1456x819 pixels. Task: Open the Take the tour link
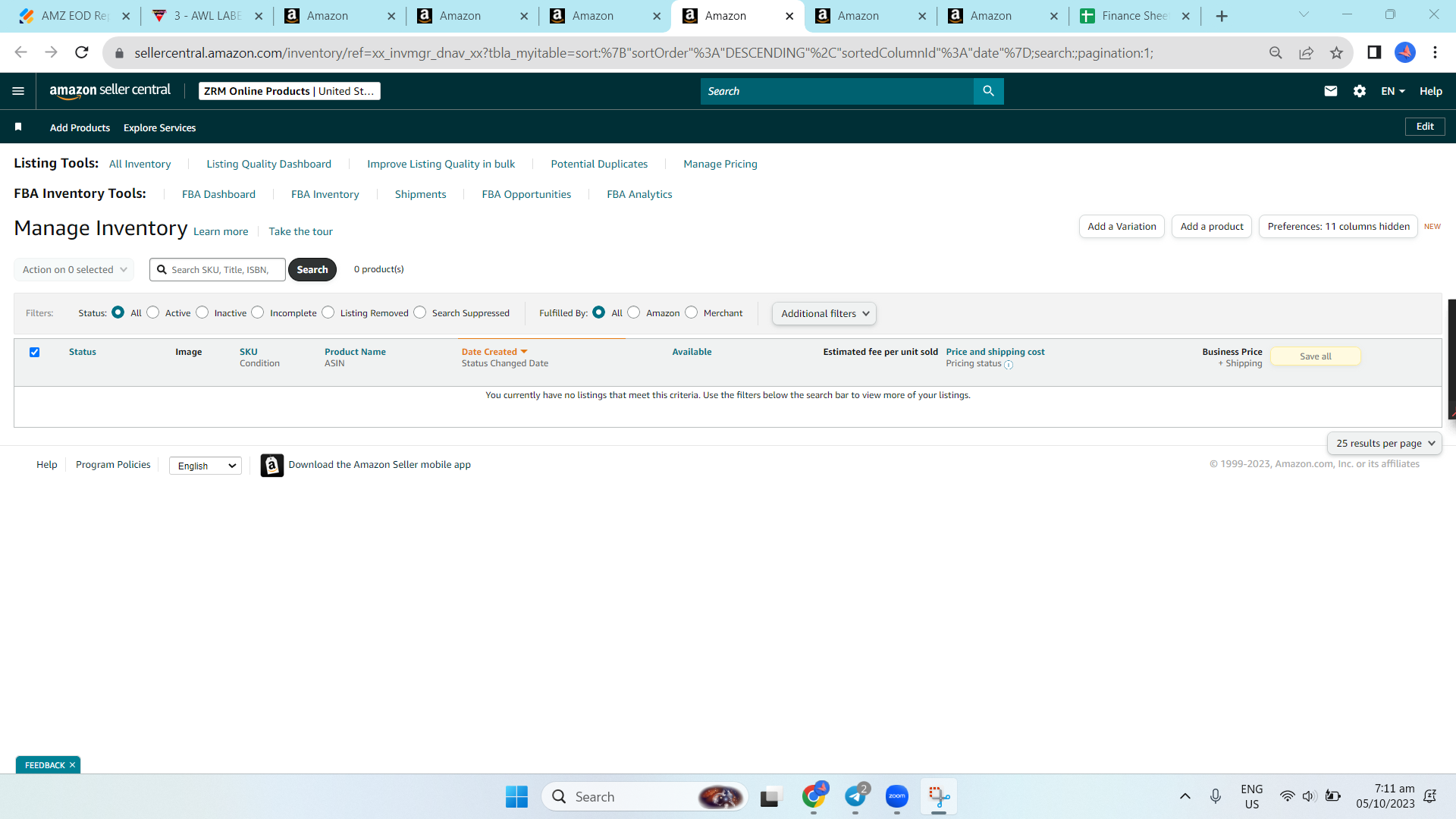[x=300, y=231]
